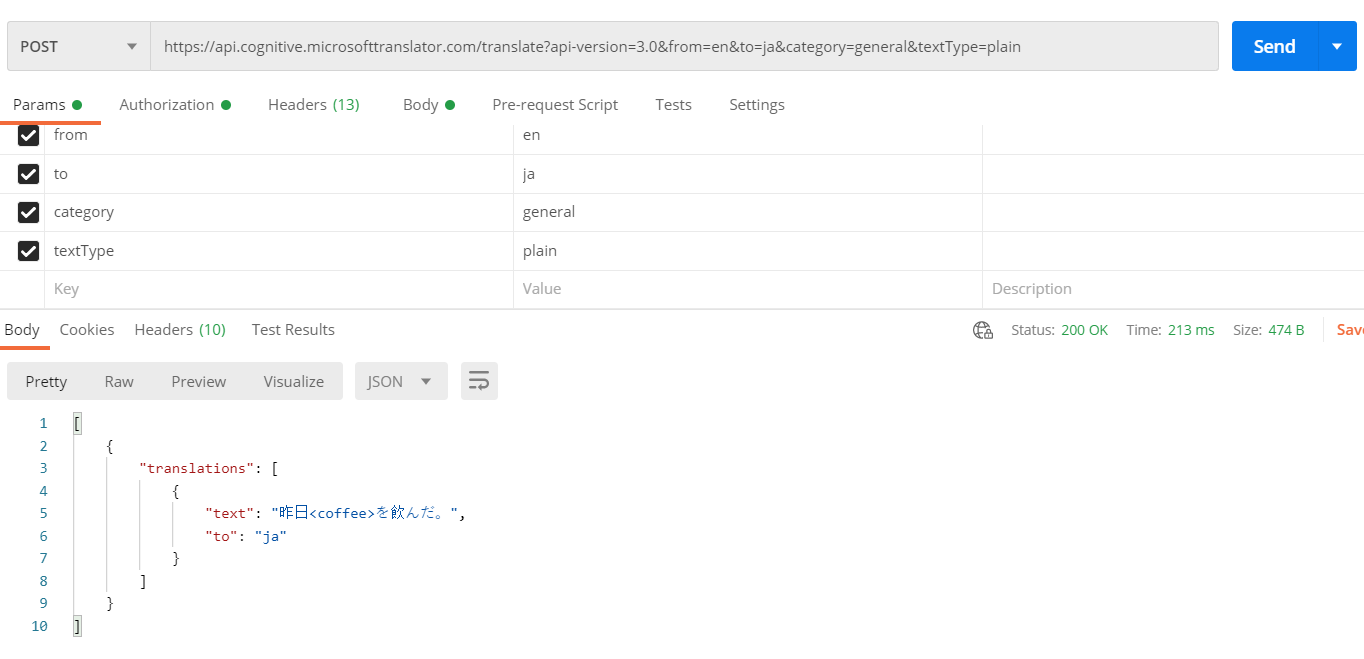Select the response Body tab
1364x659 pixels.
pos(22,330)
